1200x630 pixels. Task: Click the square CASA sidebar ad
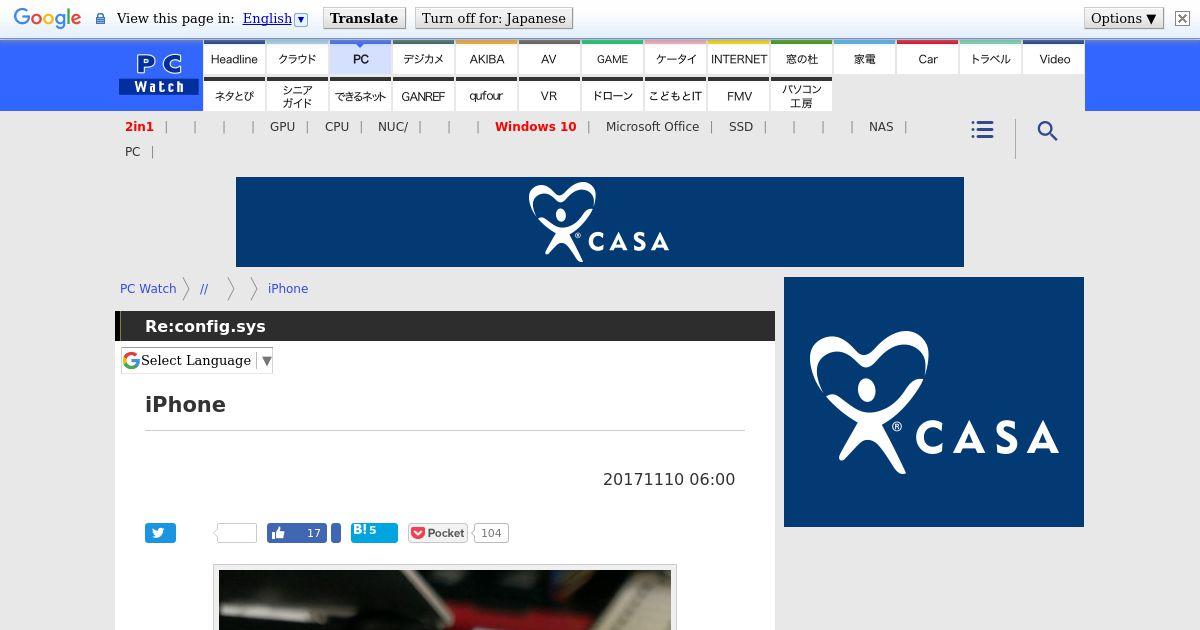point(934,402)
